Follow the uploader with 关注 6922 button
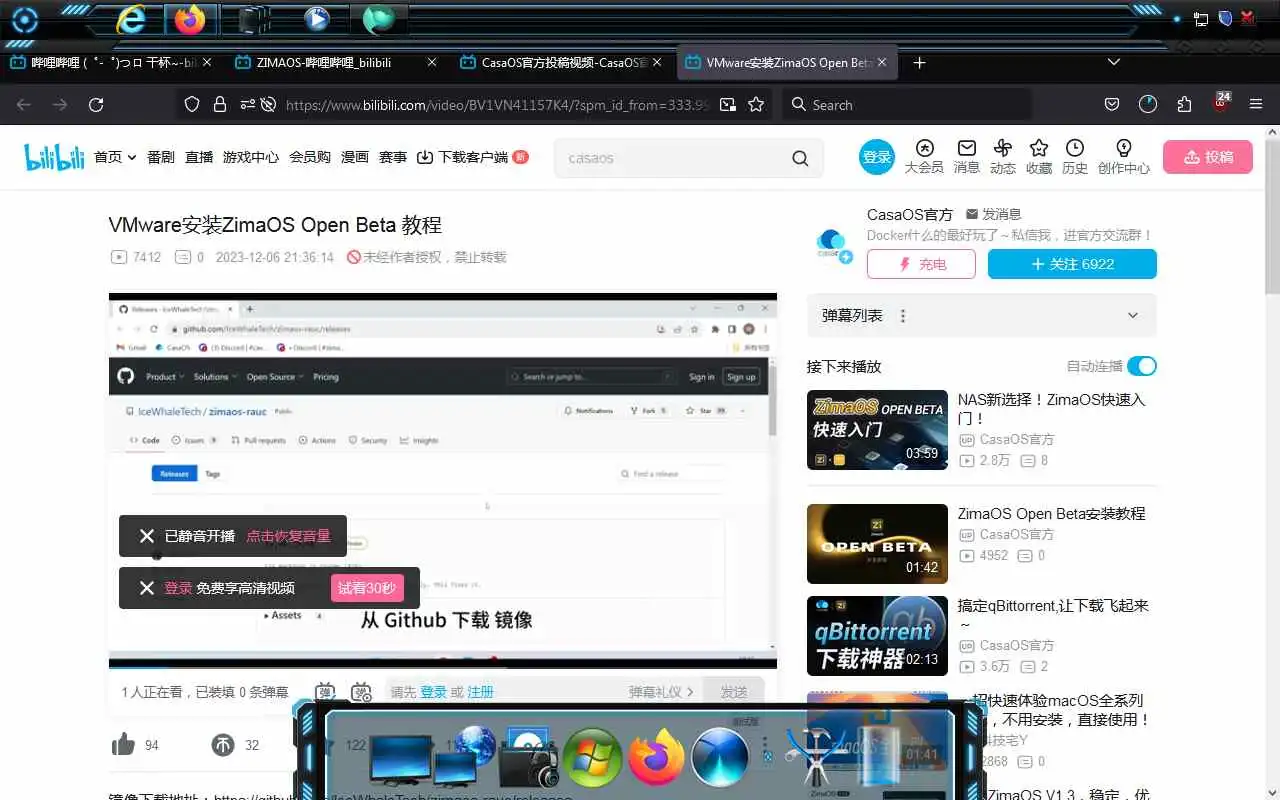Viewport: 1280px width, 800px height. click(1072, 264)
